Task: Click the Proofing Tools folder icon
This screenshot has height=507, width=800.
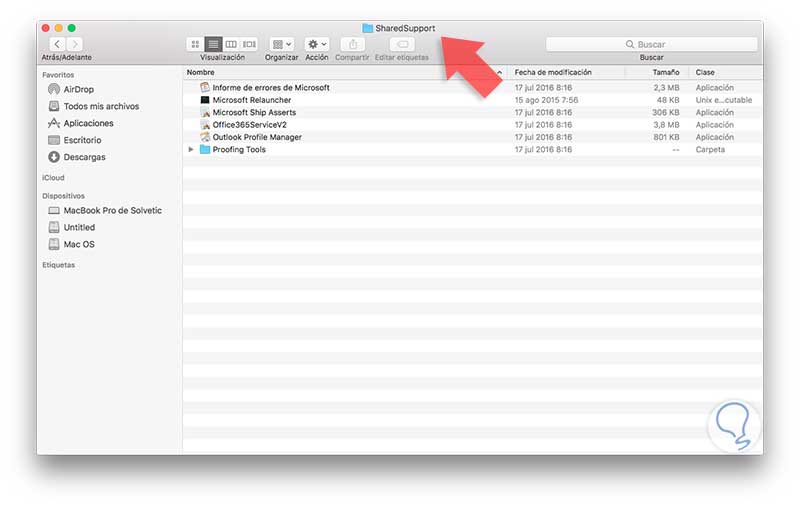Action: pyautogui.click(x=205, y=149)
